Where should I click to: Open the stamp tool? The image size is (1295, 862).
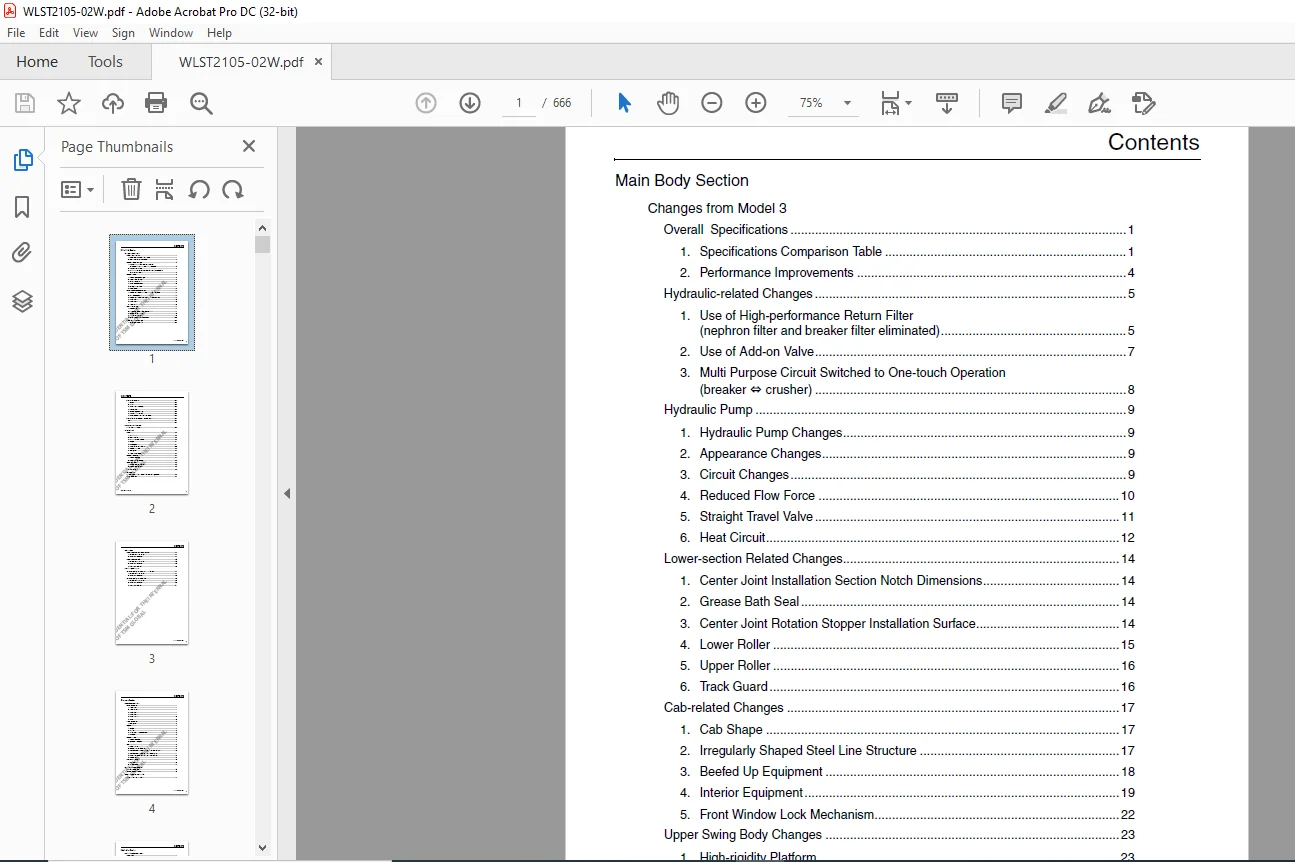[x=1143, y=103]
